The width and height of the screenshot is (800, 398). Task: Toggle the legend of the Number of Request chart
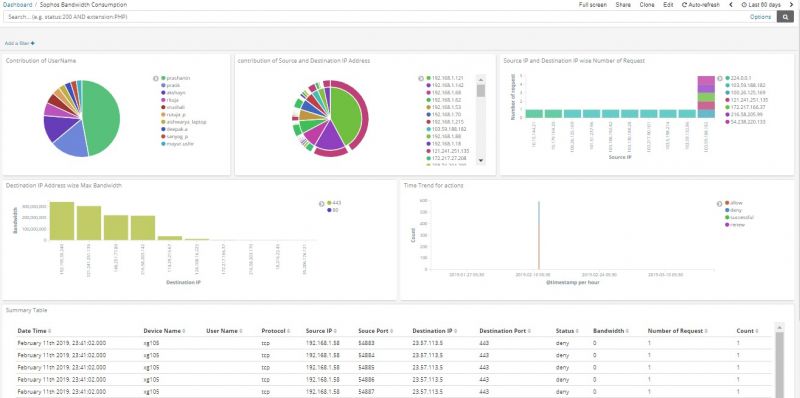[x=719, y=79]
